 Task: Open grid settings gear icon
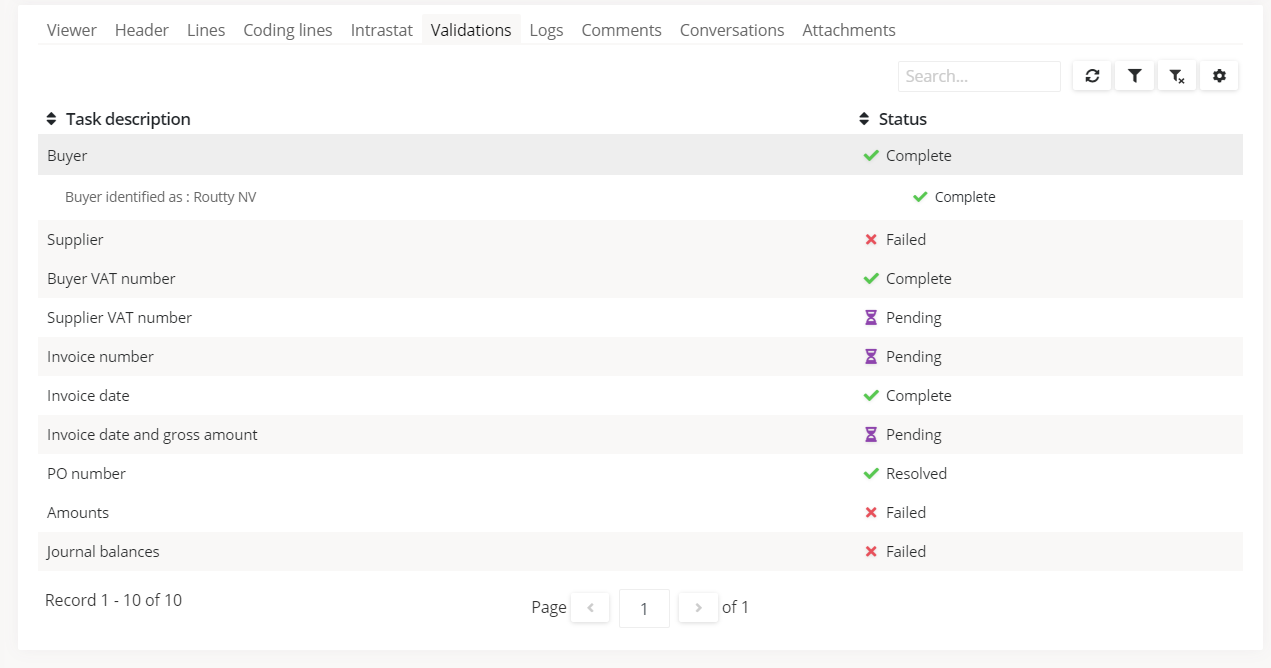click(x=1219, y=76)
